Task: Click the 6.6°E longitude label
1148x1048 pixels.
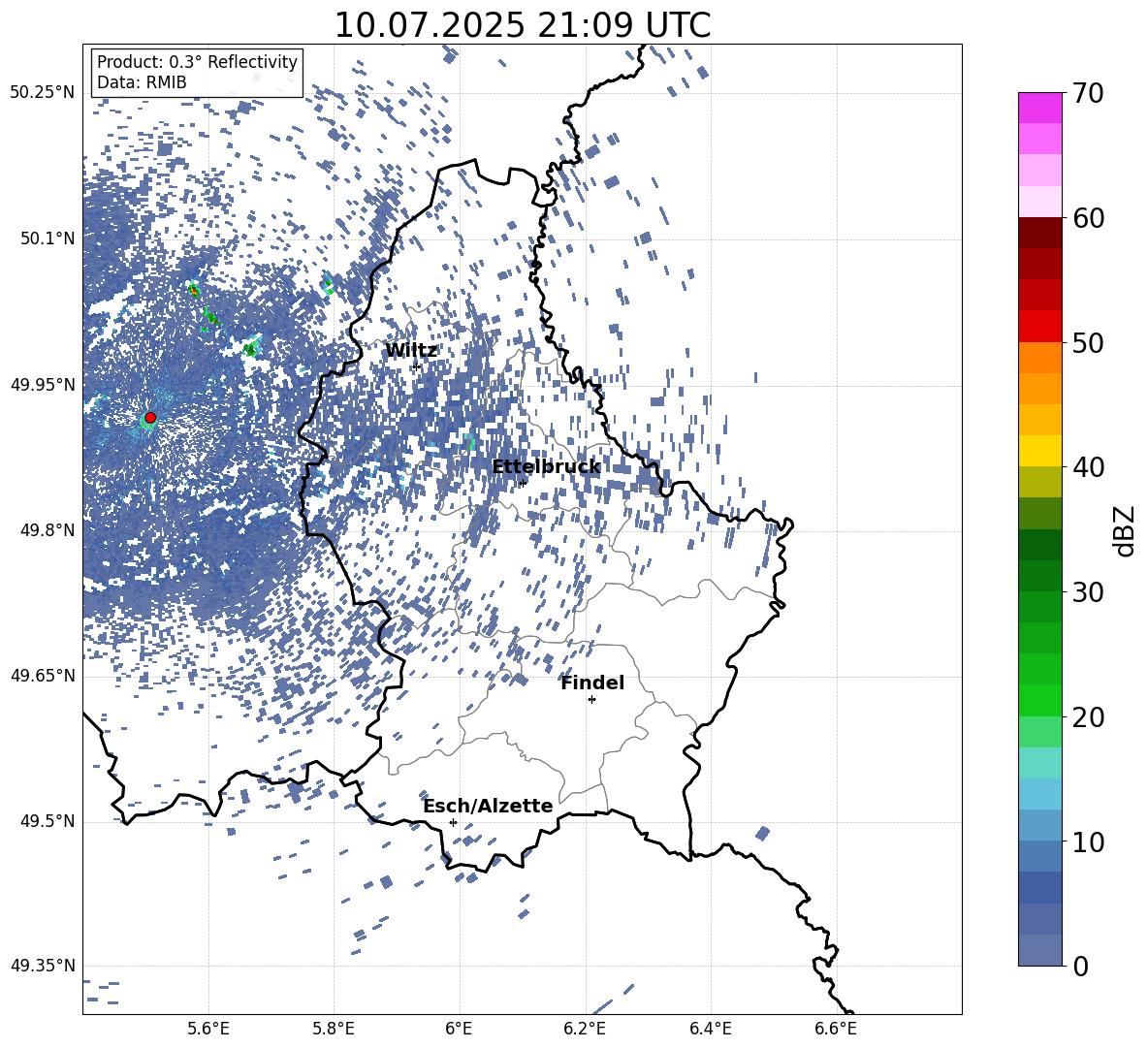Action: point(836,1029)
